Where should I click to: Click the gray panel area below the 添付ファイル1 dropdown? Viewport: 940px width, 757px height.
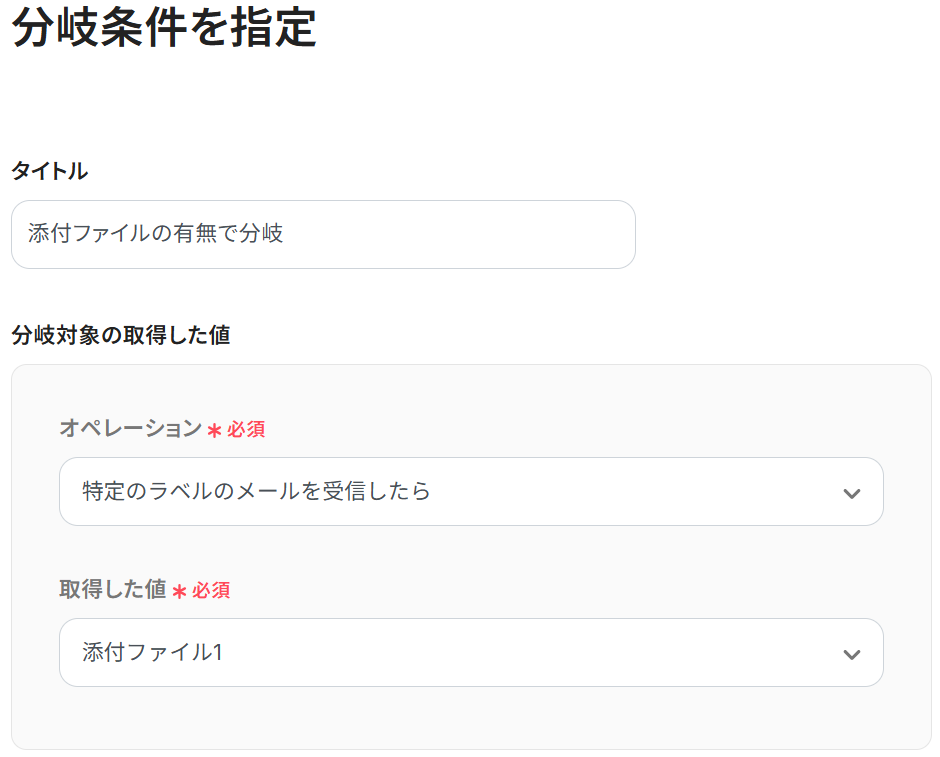[x=471, y=717]
